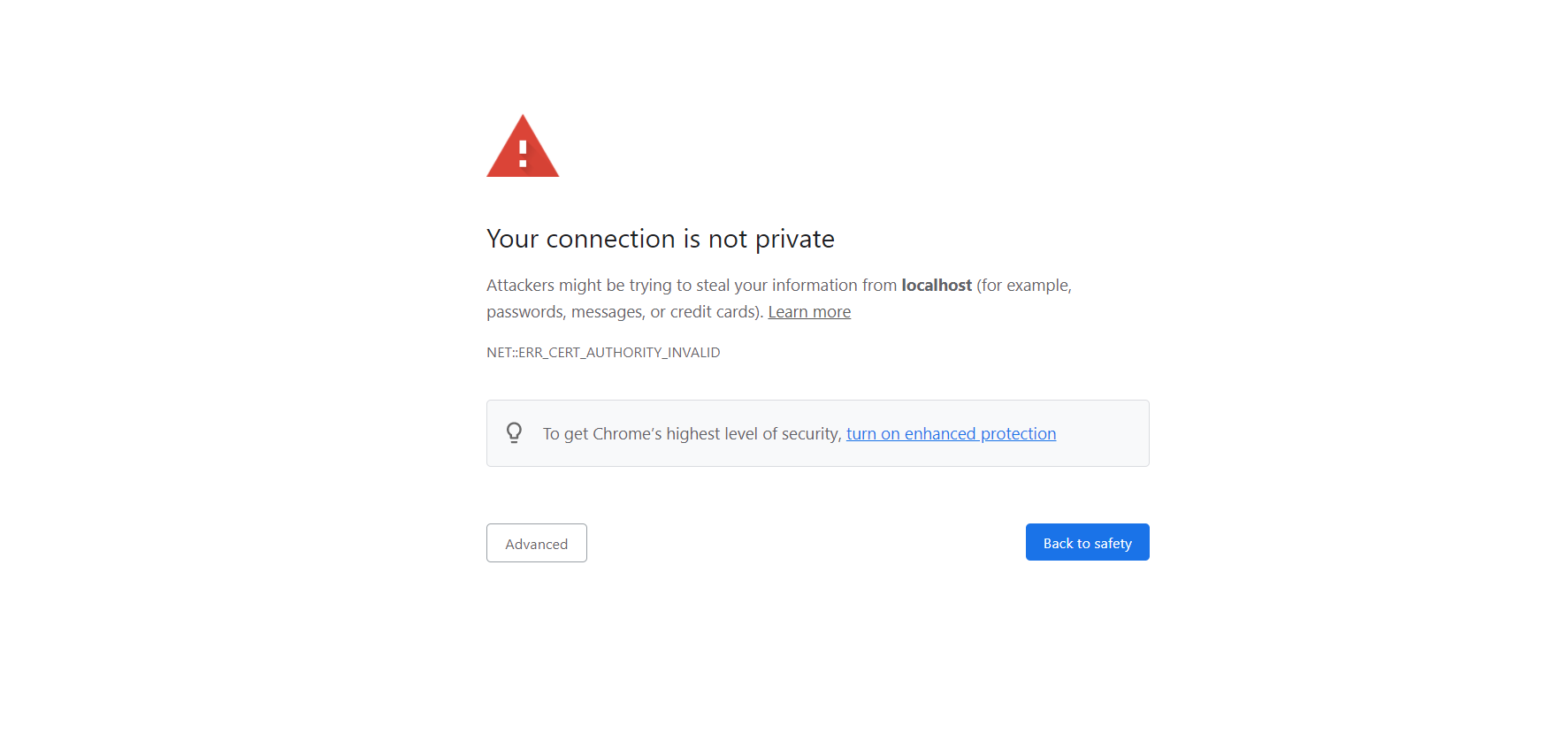Click the word "Attackers" in the warning
The height and width of the screenshot is (733, 1568).
pos(520,286)
